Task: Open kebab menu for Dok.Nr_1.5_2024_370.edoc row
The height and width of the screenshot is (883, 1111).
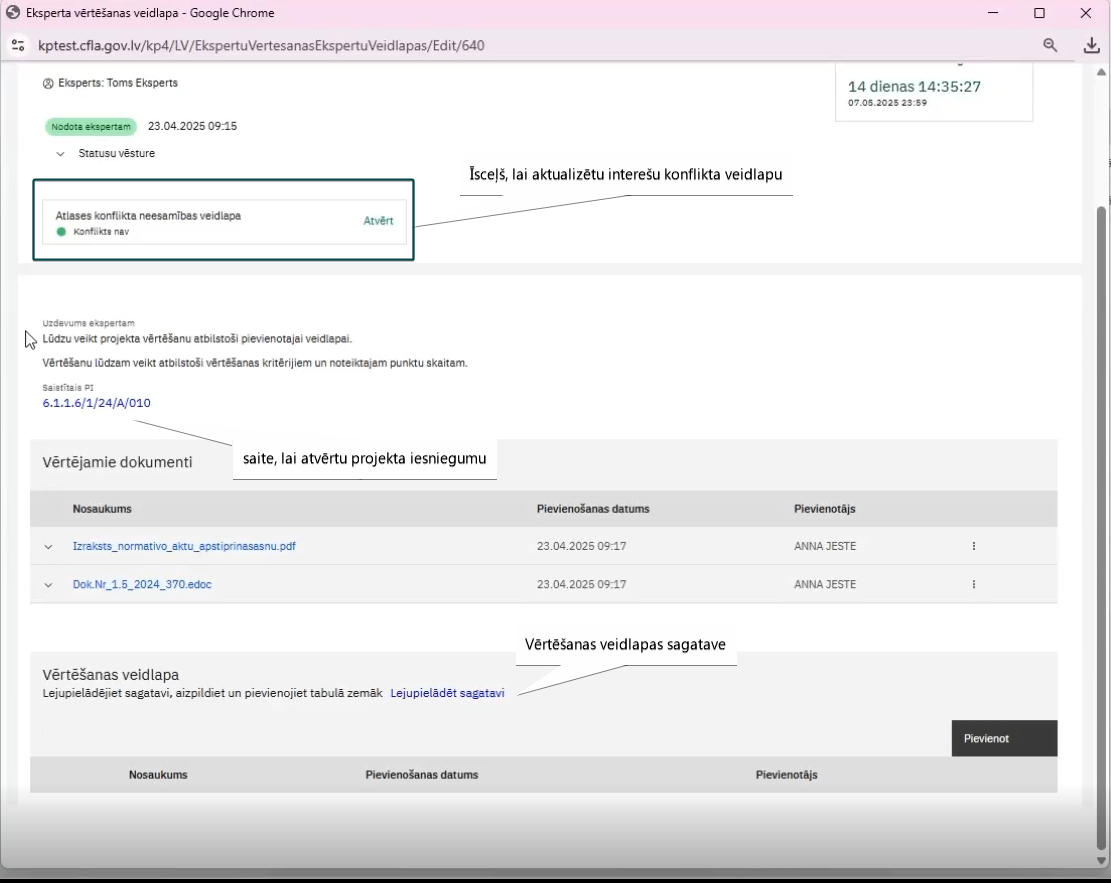Action: 974,585
